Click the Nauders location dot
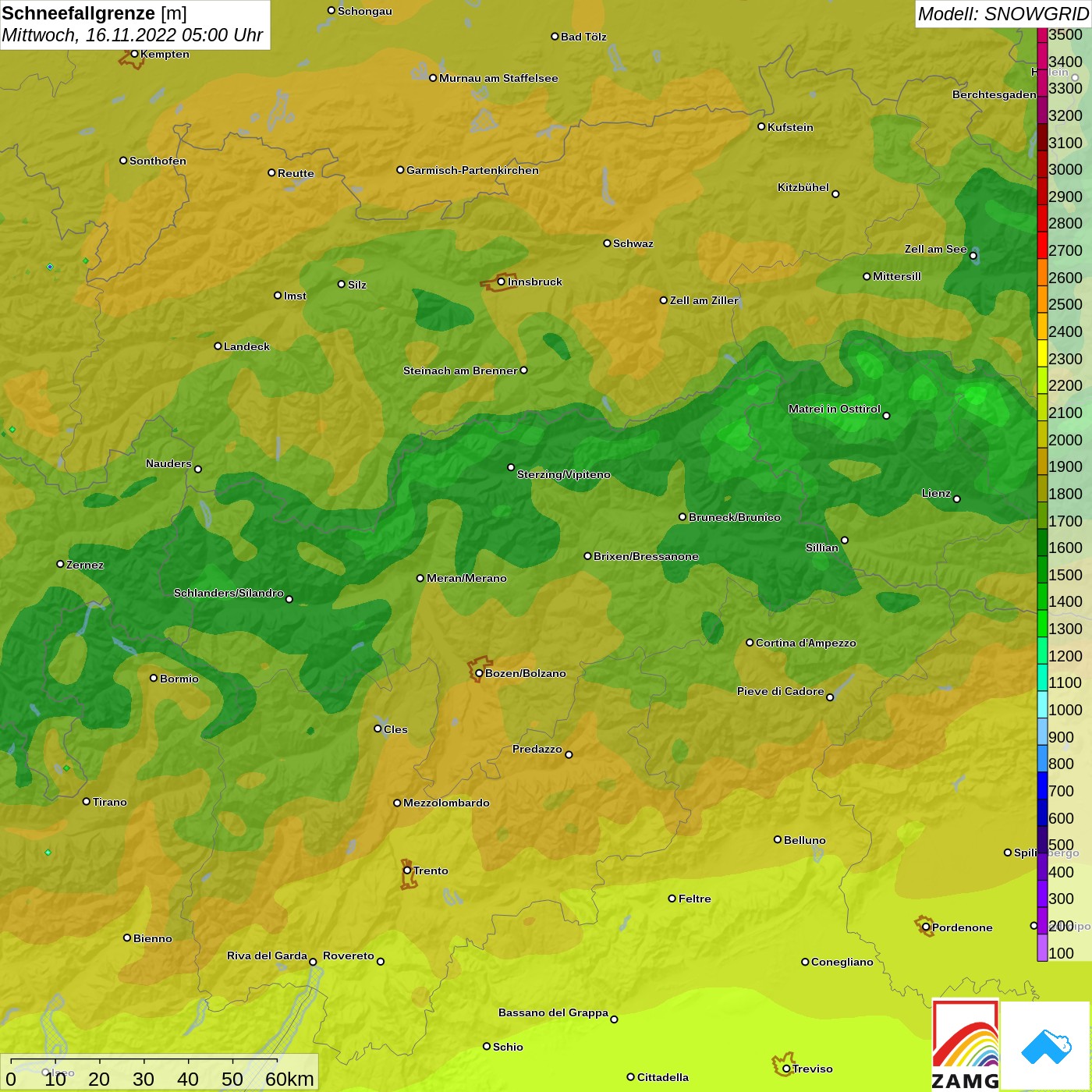Image resolution: width=1092 pixels, height=1092 pixels. (198, 469)
